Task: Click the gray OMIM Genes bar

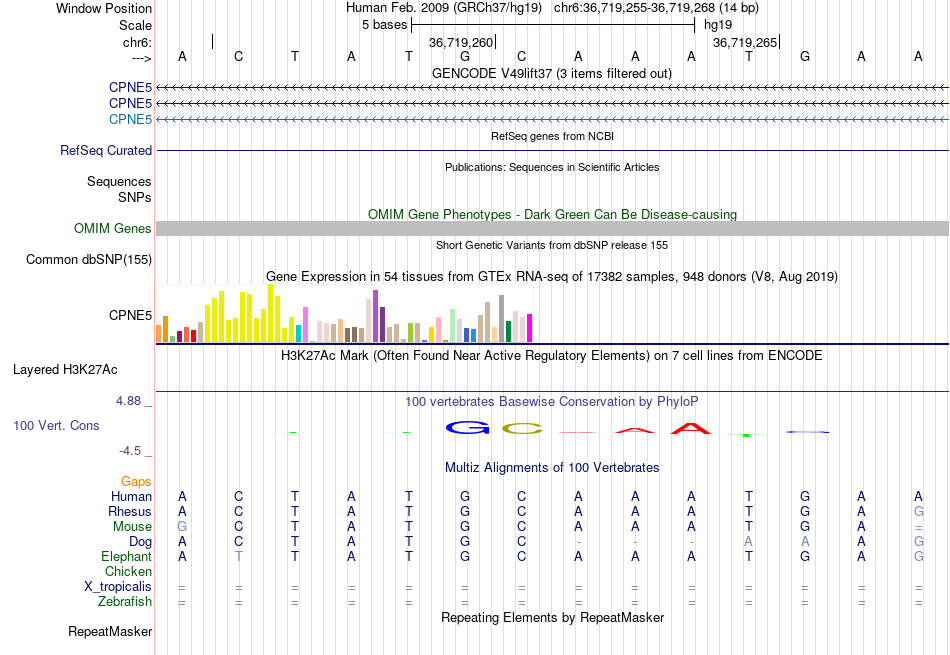Action: [552, 228]
